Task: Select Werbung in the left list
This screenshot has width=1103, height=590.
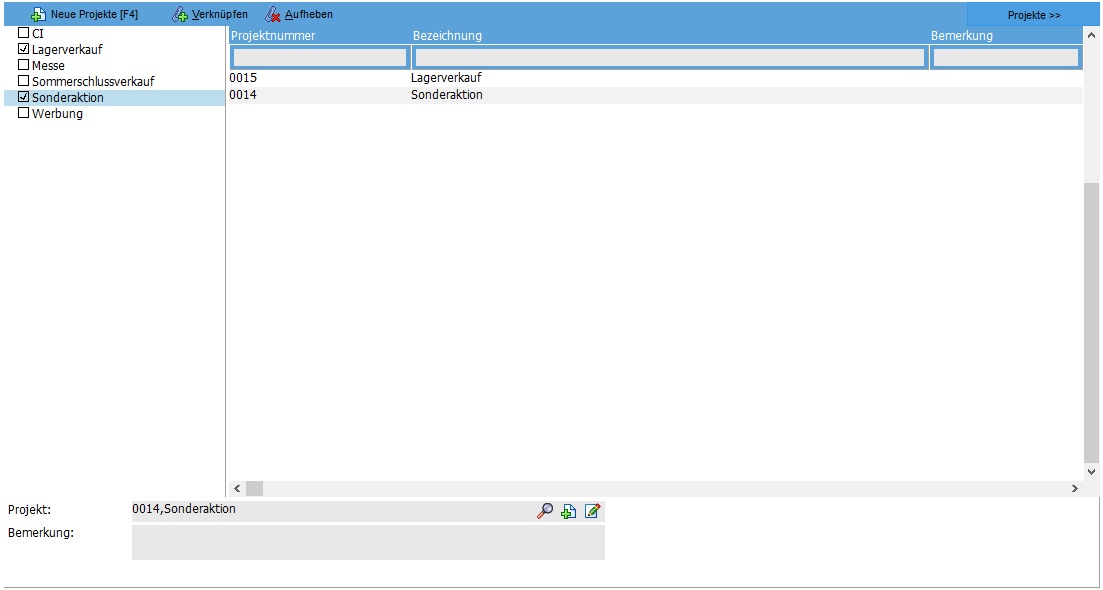Action: pyautogui.click(x=58, y=114)
